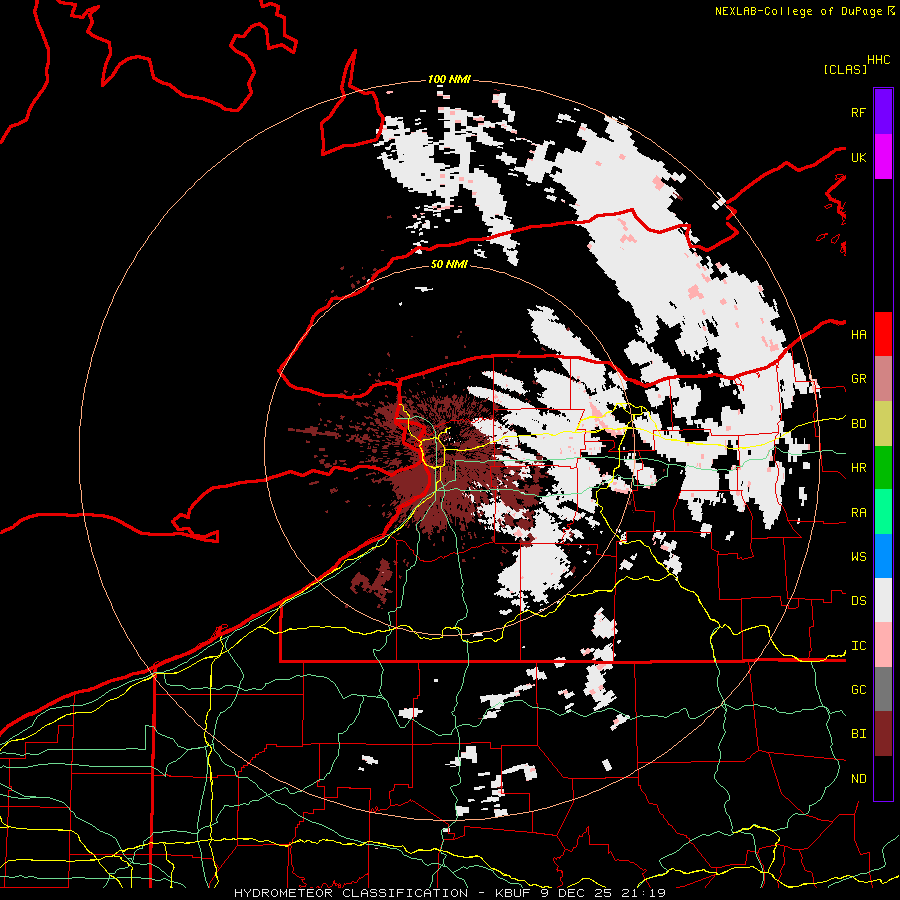
Task: Click the IC legend label
Action: pos(859,646)
